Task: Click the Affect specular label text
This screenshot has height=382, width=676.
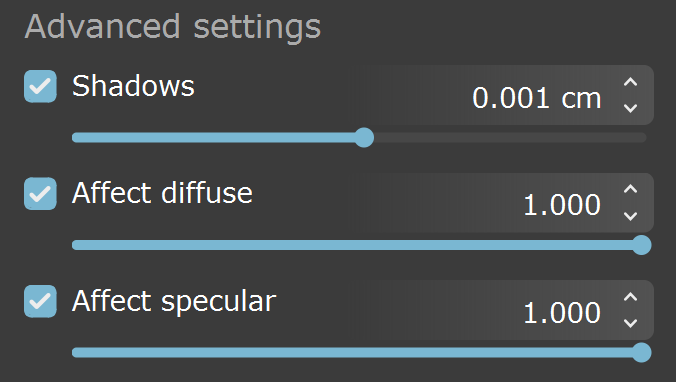Action: point(174,301)
